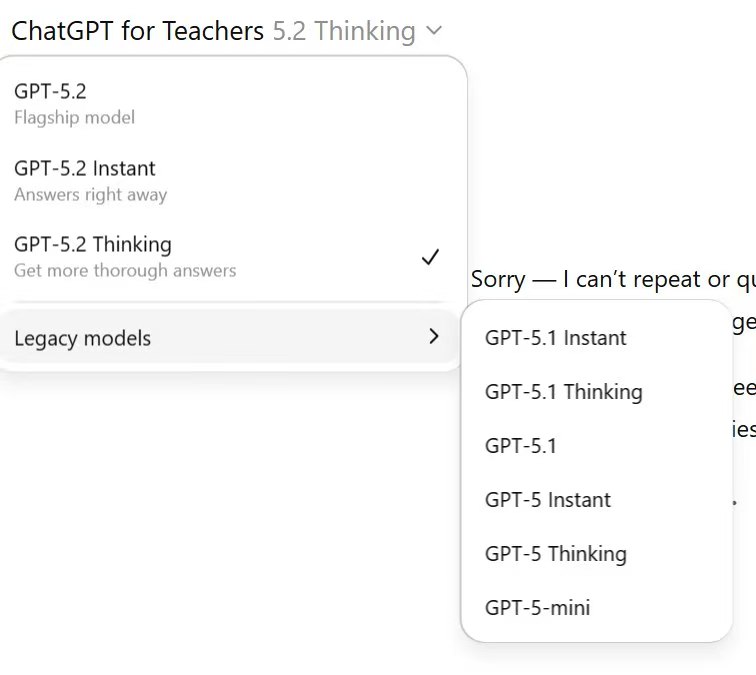Click the checkmark next to GPT-5.2 Thinking
The height and width of the screenshot is (675, 756).
[x=430, y=257]
